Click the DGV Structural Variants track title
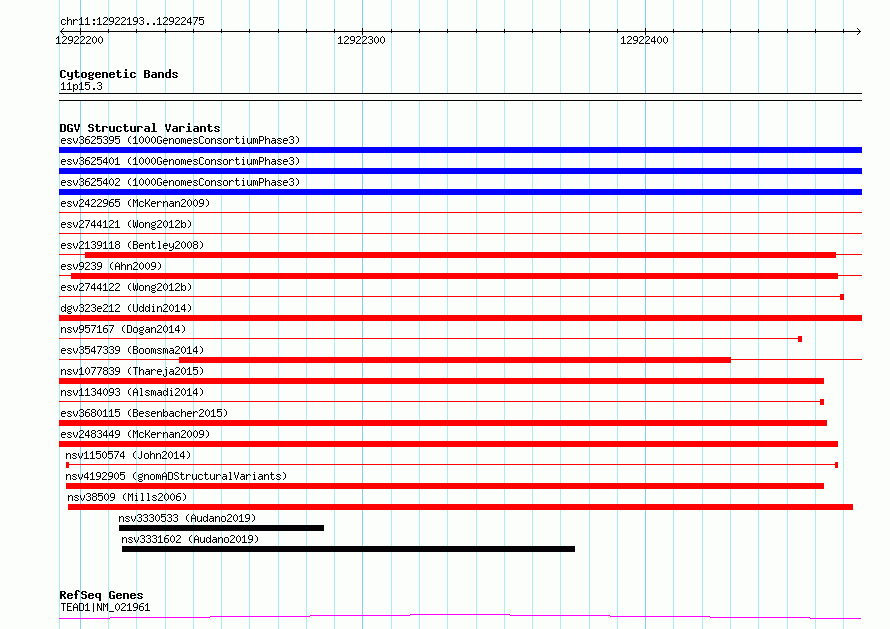The width and height of the screenshot is (890, 629). [x=140, y=128]
